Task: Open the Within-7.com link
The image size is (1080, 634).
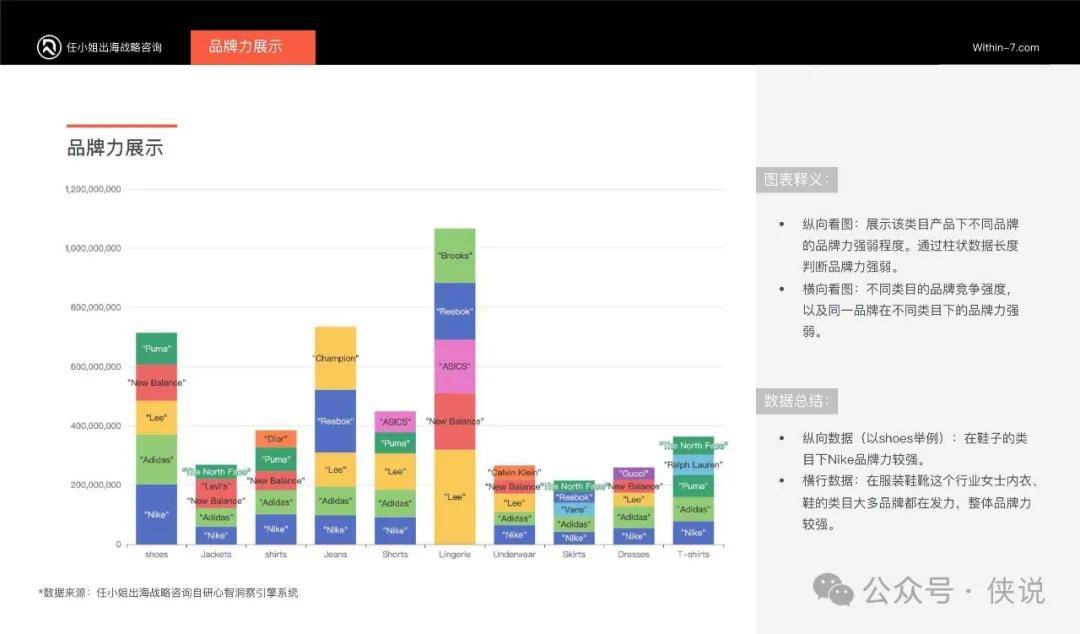Action: point(1006,48)
